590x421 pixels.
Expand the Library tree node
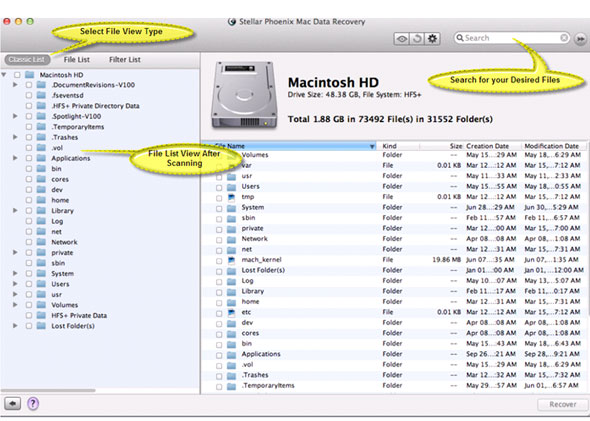pos(15,210)
